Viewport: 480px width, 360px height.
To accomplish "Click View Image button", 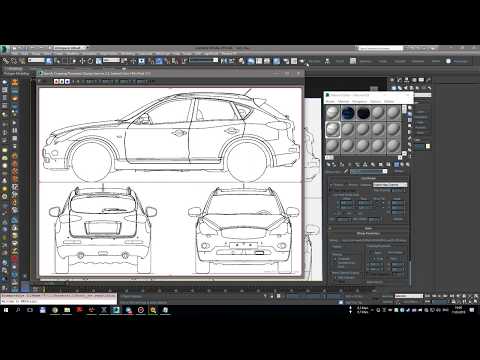I will coord(395,252).
